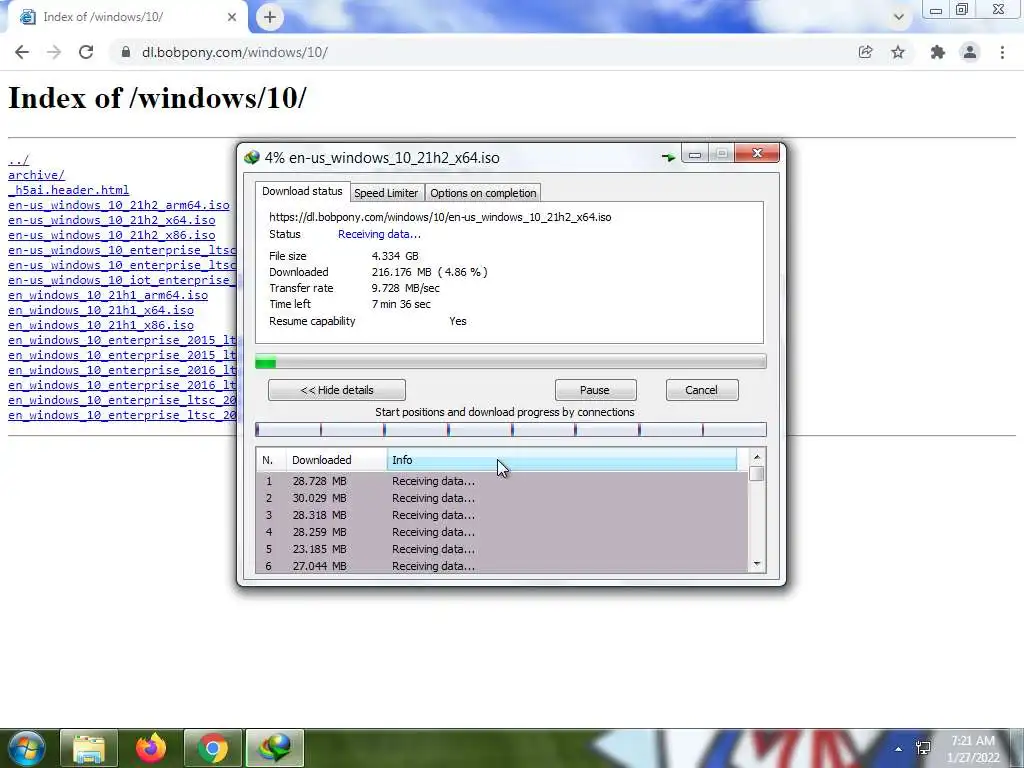Click the tab search chevron in Chrome
1024x768 pixels.
[x=899, y=17]
